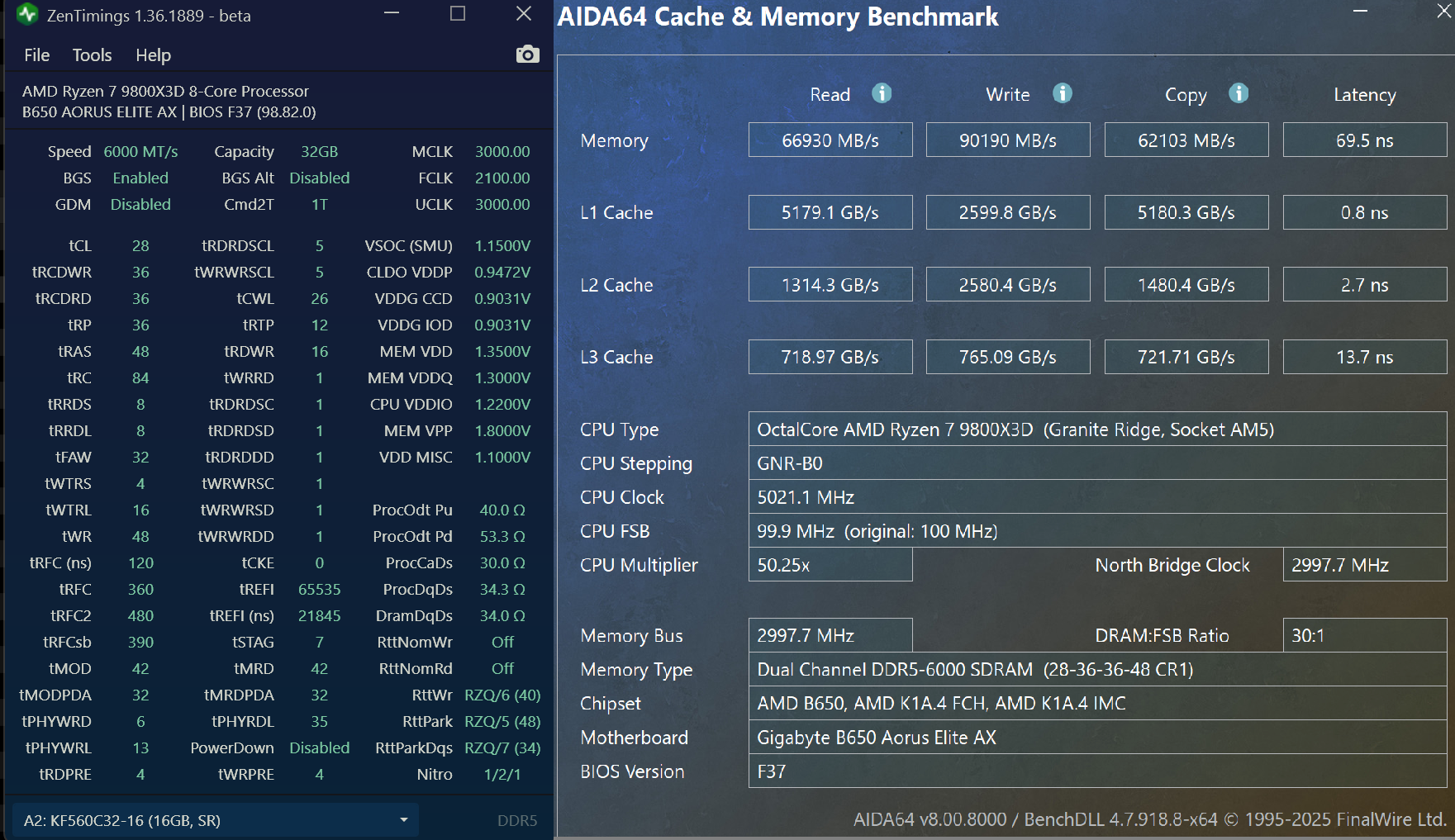Click the GDM value Disabled
This screenshot has height=840, width=1455.
point(140,204)
